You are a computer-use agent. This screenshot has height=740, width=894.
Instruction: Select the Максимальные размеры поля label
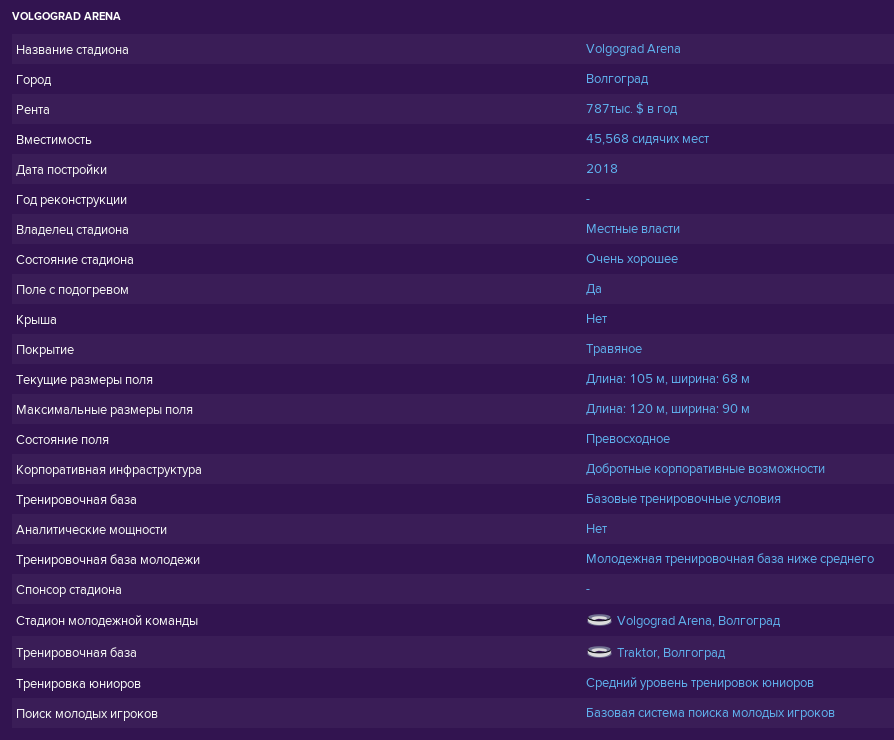coord(104,410)
